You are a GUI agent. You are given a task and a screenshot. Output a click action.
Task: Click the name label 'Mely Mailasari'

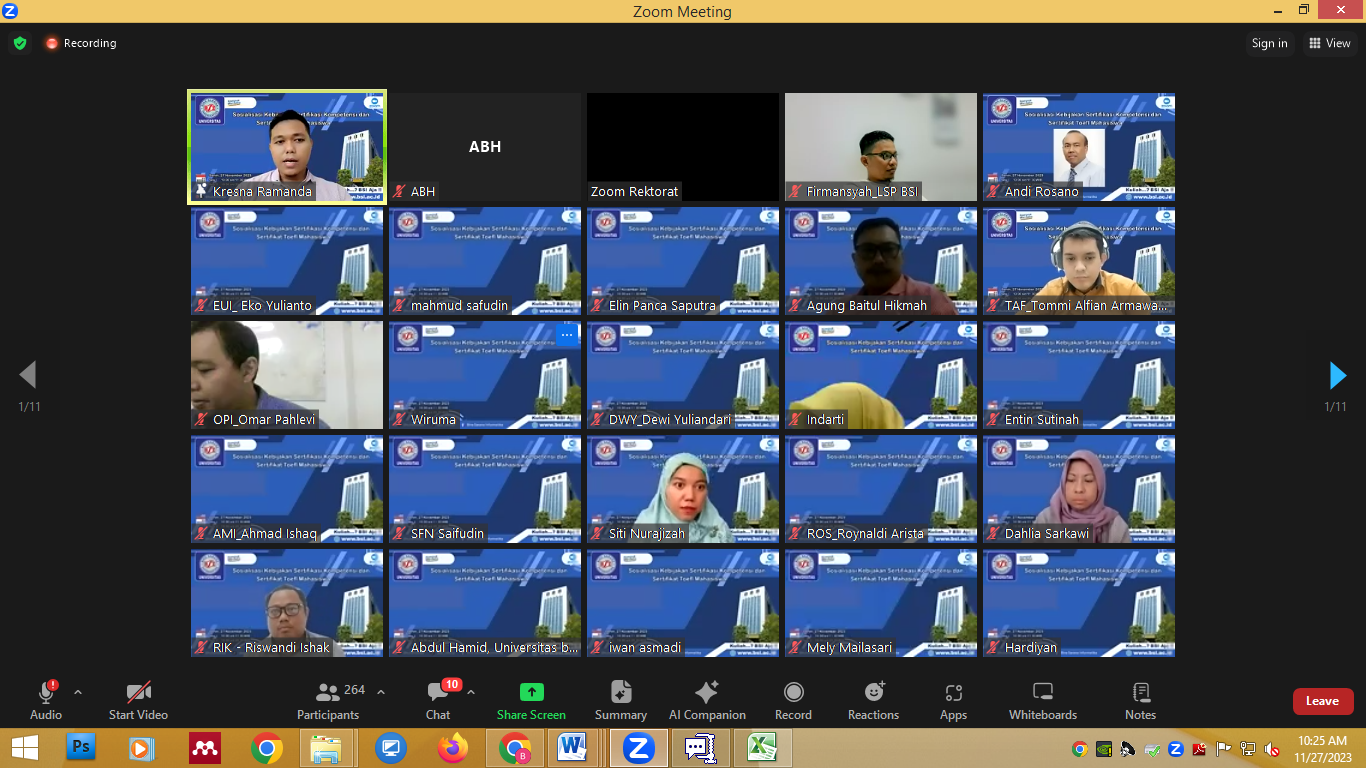[850, 647]
